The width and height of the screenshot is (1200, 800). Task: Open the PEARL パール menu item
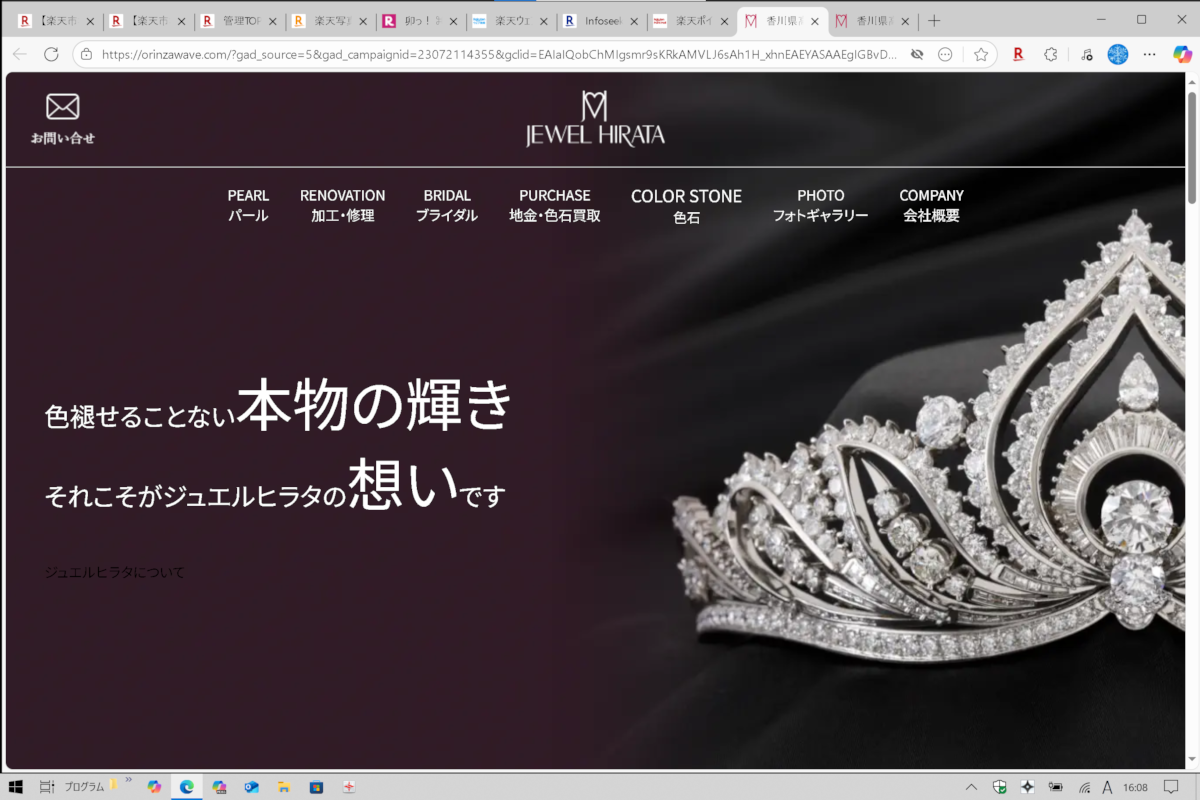point(248,205)
